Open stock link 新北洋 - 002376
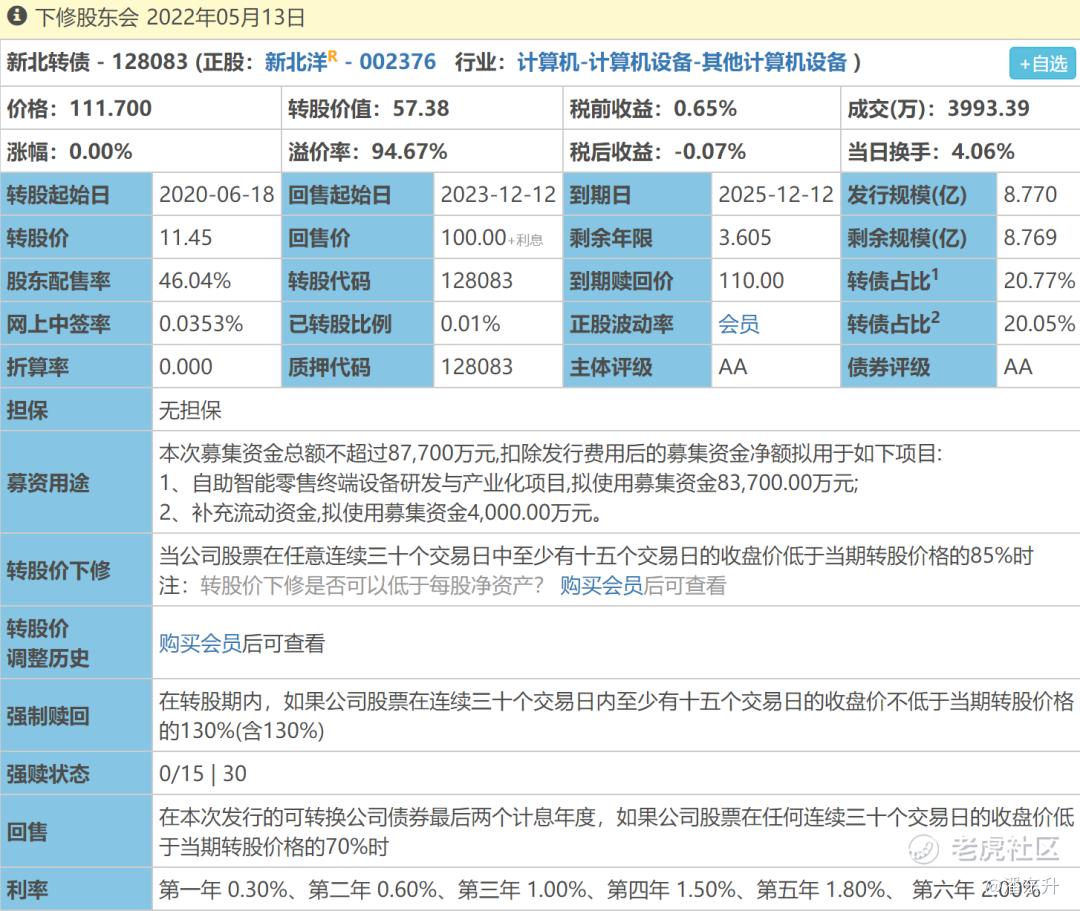The image size is (1080, 911). coord(351,62)
